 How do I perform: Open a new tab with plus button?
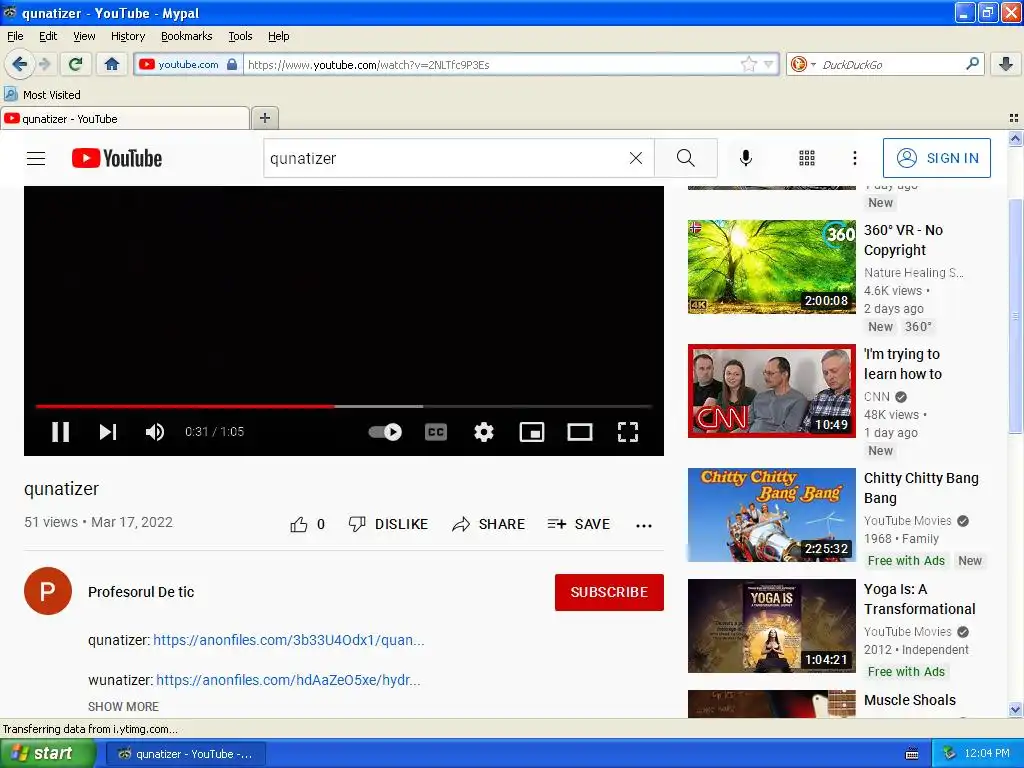(x=264, y=118)
